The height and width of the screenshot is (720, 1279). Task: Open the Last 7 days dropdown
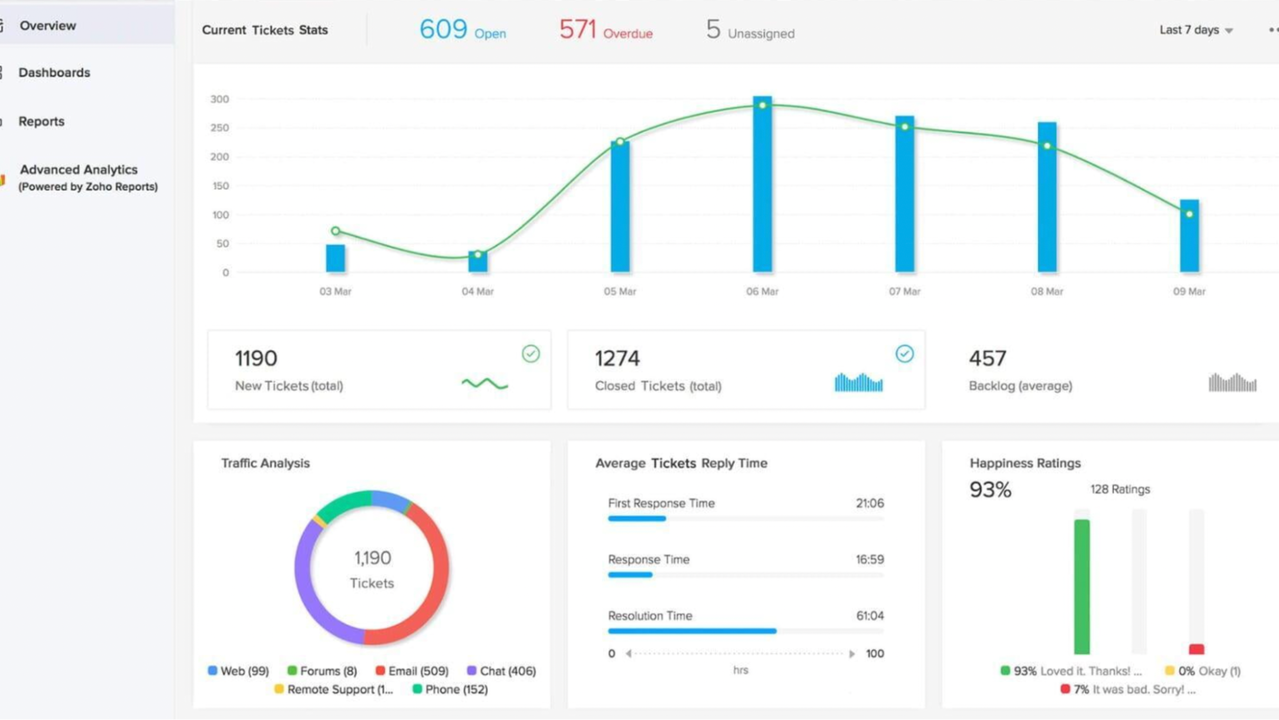1196,30
